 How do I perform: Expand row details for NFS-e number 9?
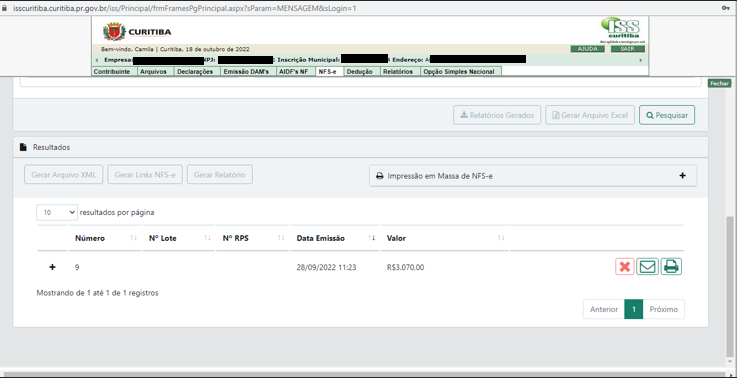(x=52, y=267)
